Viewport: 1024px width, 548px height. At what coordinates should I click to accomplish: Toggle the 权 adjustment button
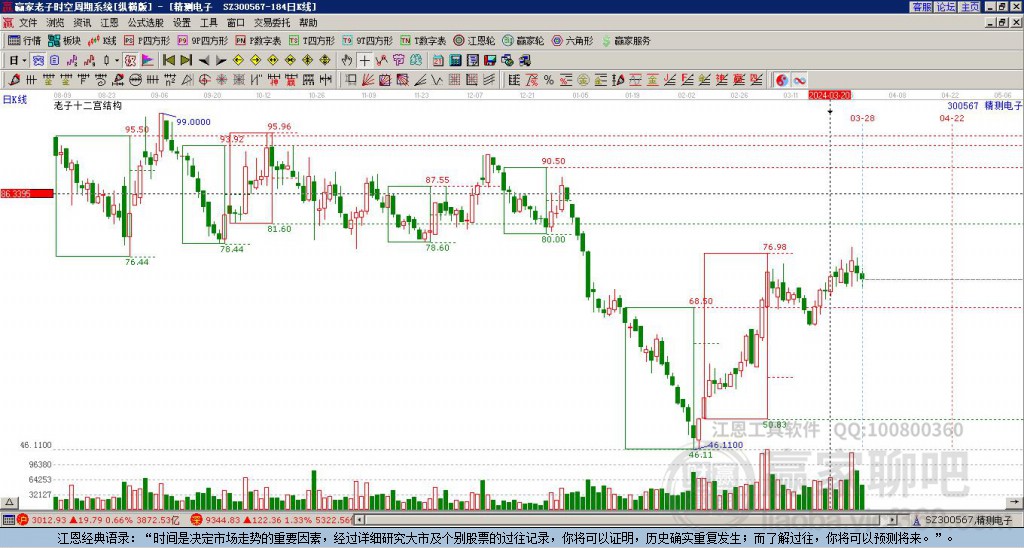point(130,61)
